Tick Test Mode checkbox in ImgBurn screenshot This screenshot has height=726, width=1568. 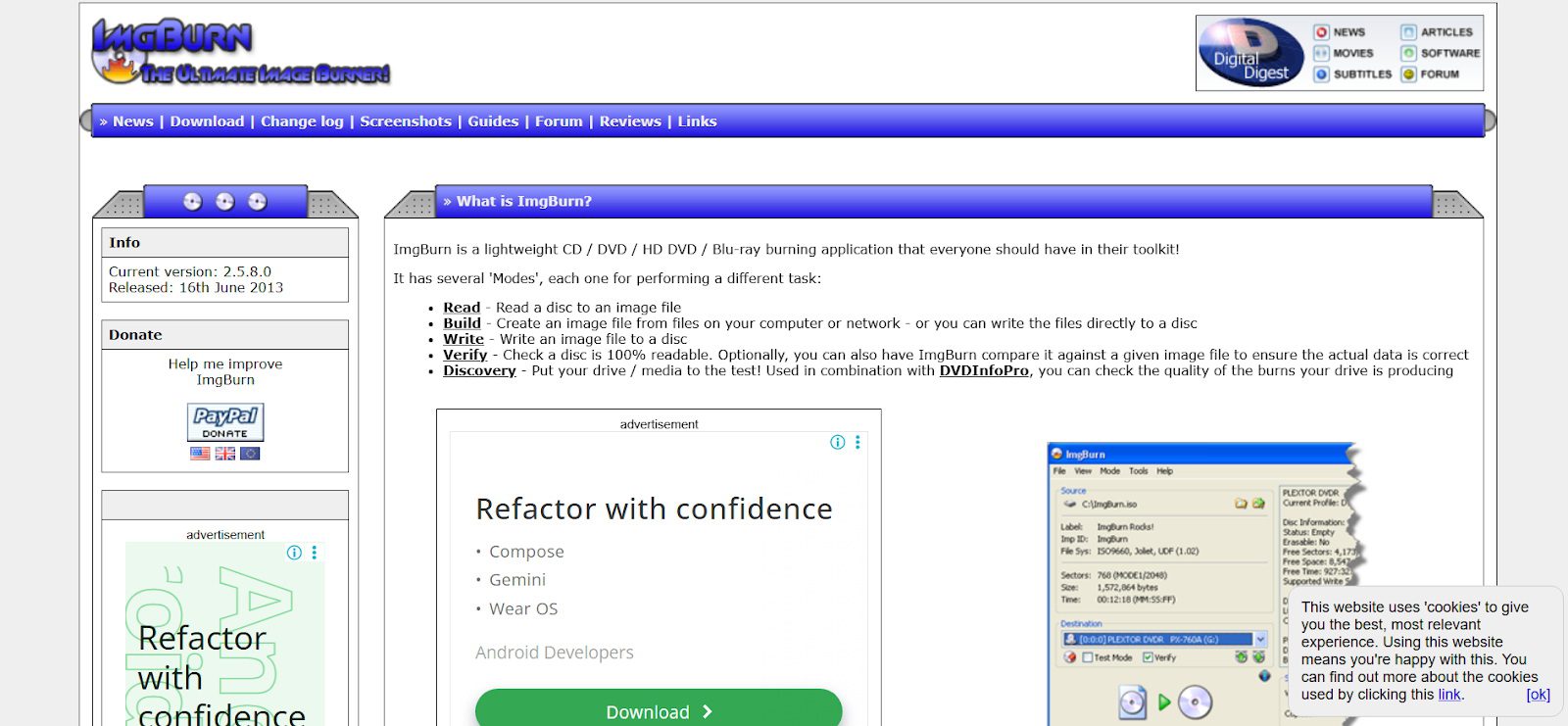tap(1088, 657)
